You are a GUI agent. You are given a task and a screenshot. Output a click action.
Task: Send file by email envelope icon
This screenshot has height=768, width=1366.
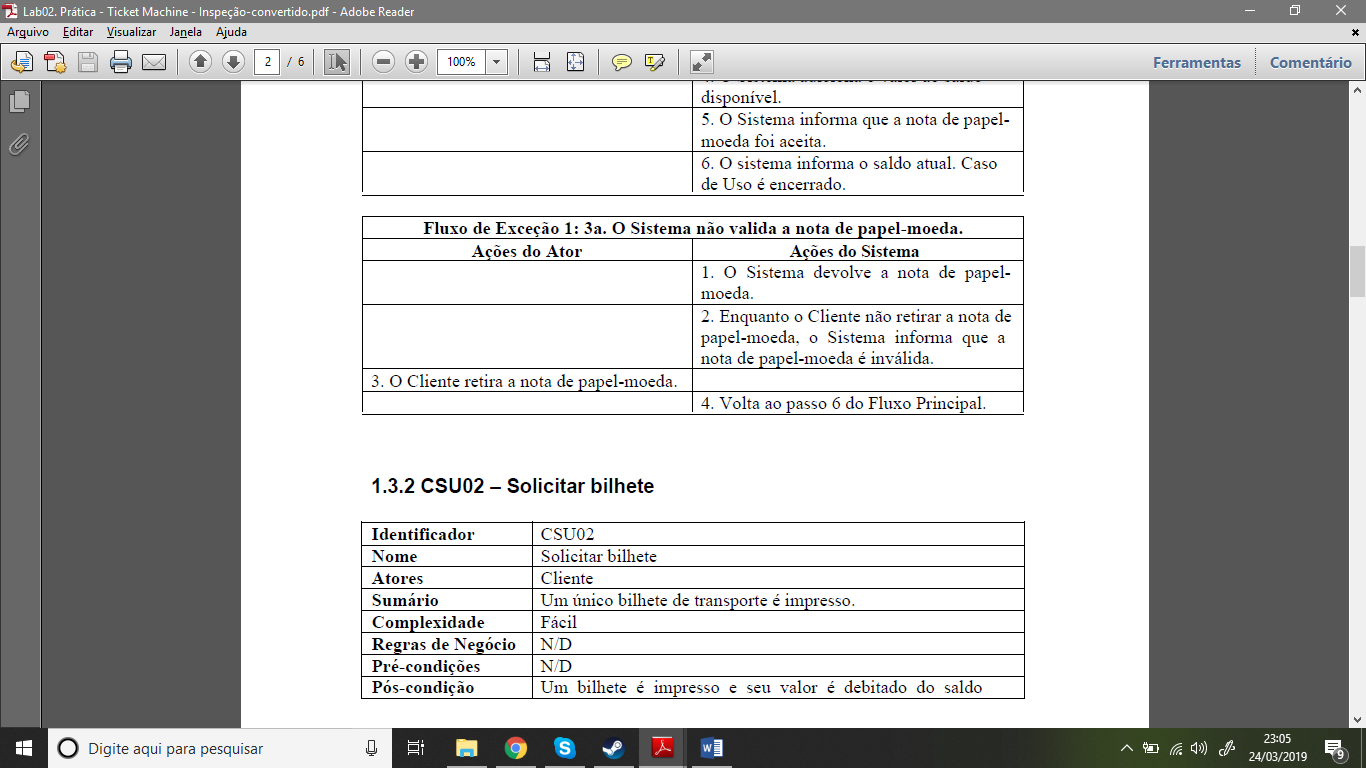point(154,62)
